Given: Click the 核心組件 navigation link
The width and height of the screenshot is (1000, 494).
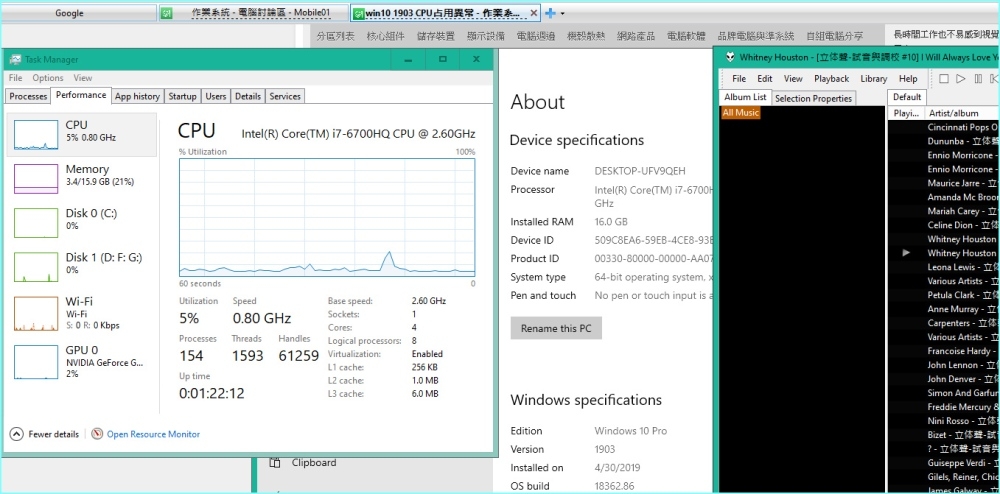Looking at the screenshot, I should coord(385,36).
